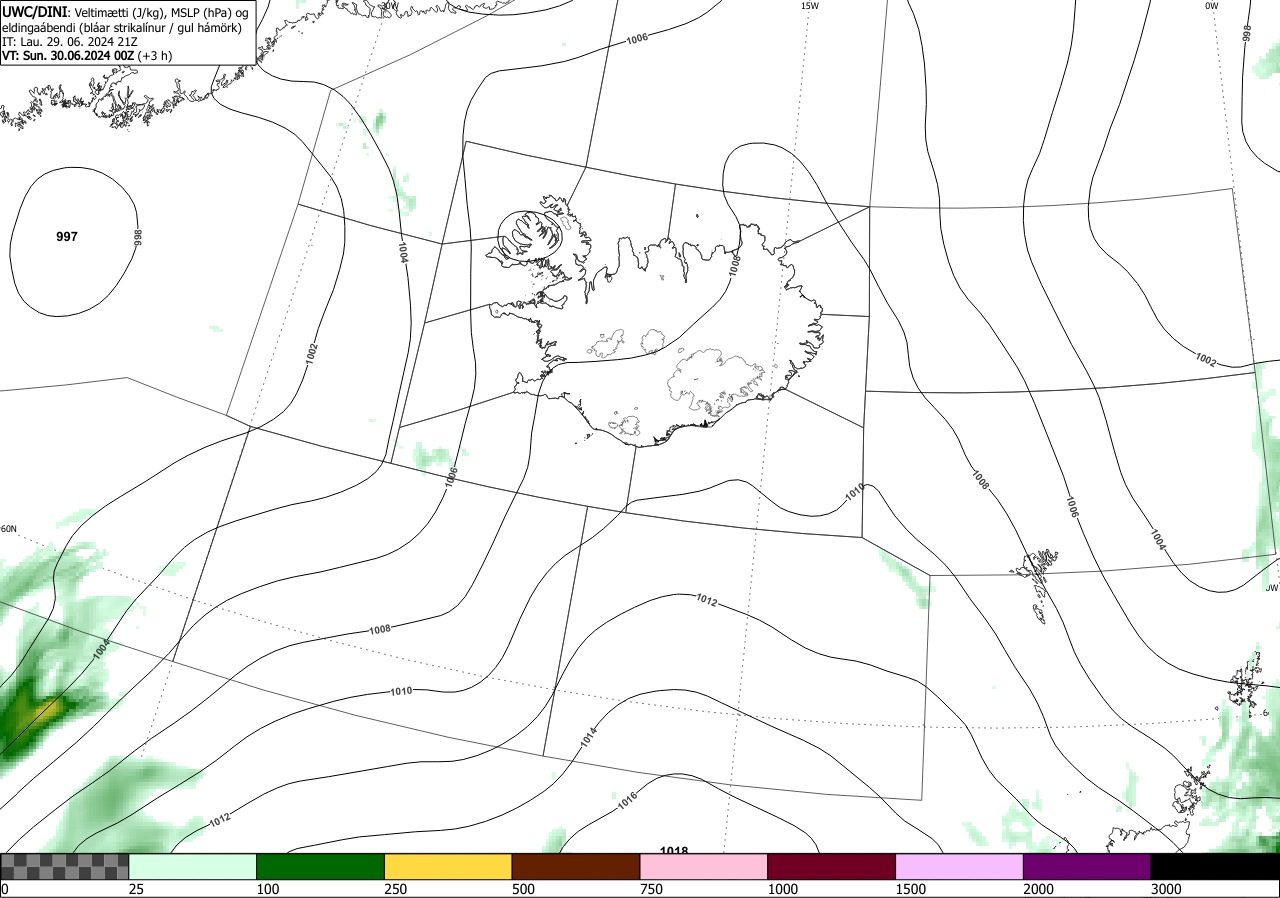1280x898 pixels.
Task: Click the '1018' high pressure label
Action: (674, 851)
